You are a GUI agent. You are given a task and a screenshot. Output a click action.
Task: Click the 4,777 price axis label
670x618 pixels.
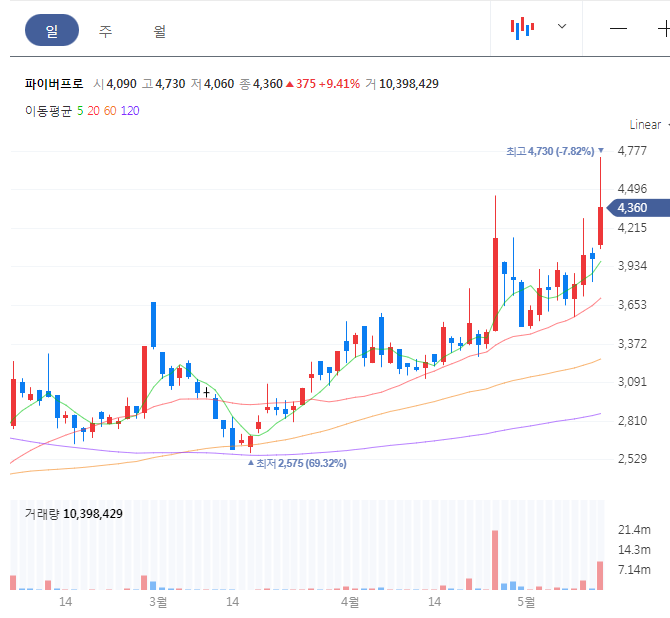click(x=632, y=151)
